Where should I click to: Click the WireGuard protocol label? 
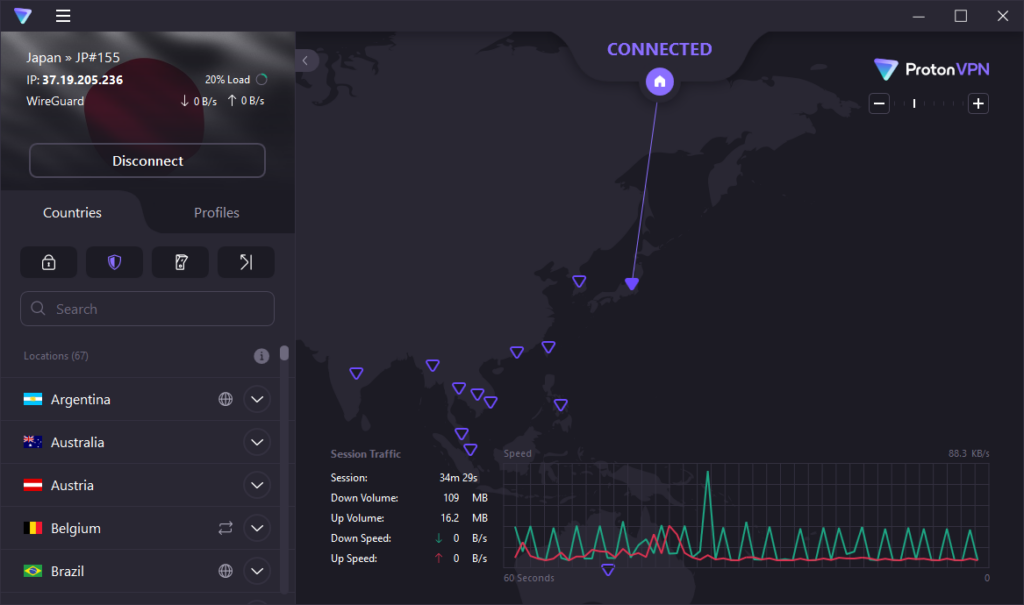pyautogui.click(x=55, y=101)
